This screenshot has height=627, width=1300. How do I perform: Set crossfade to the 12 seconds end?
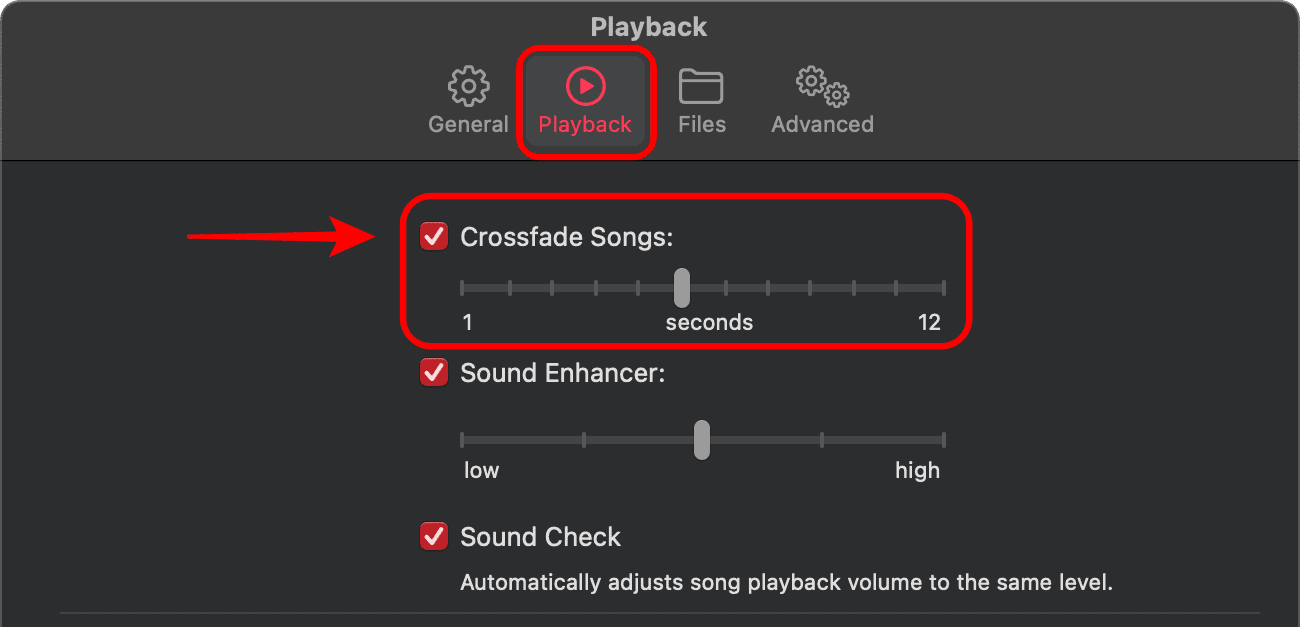944,288
